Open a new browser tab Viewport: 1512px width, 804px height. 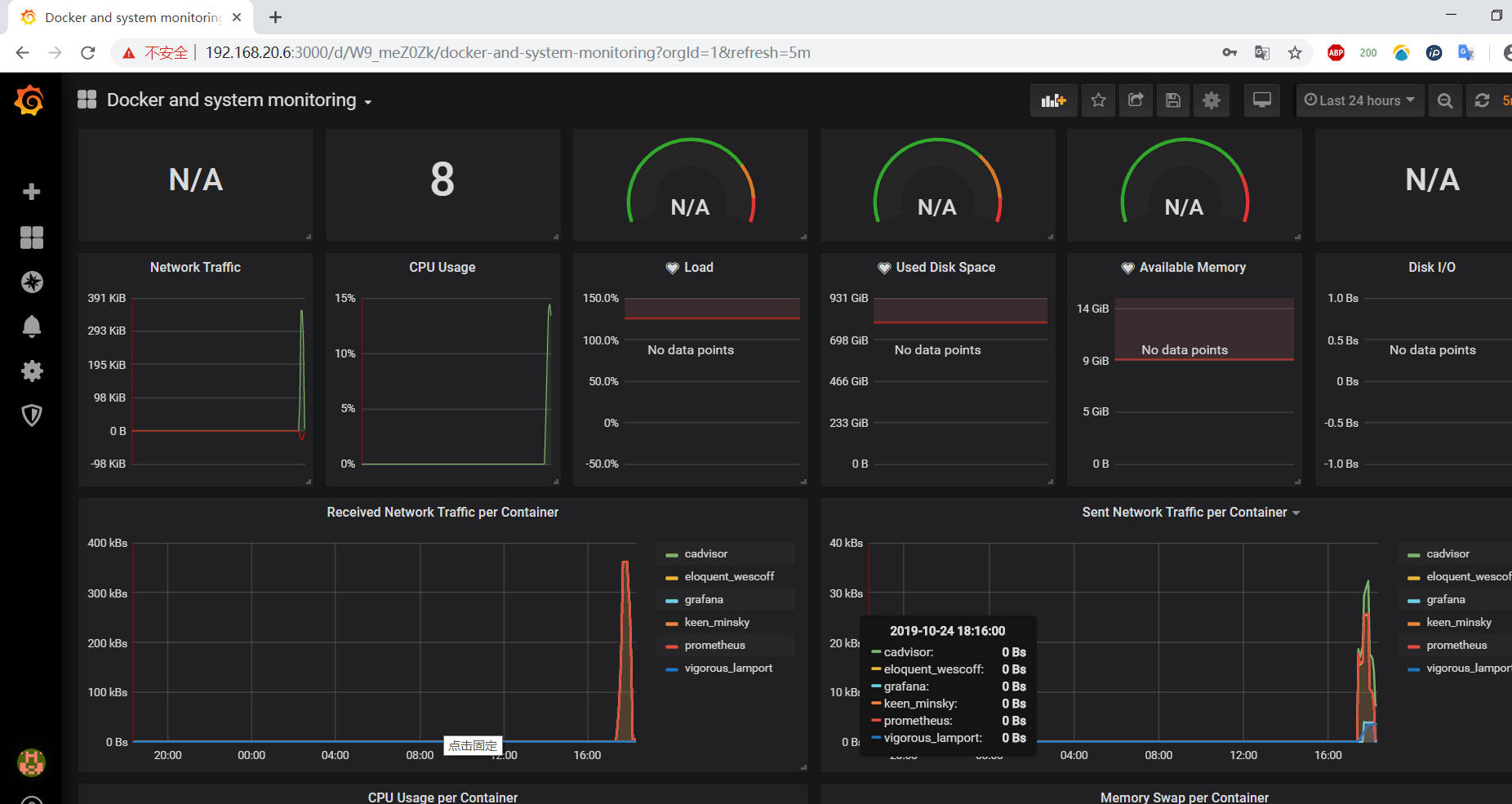(276, 17)
